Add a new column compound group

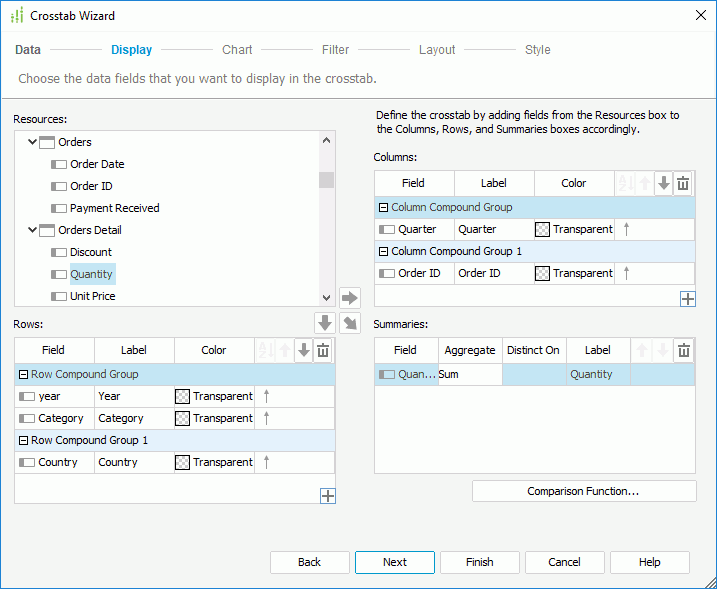pos(688,299)
